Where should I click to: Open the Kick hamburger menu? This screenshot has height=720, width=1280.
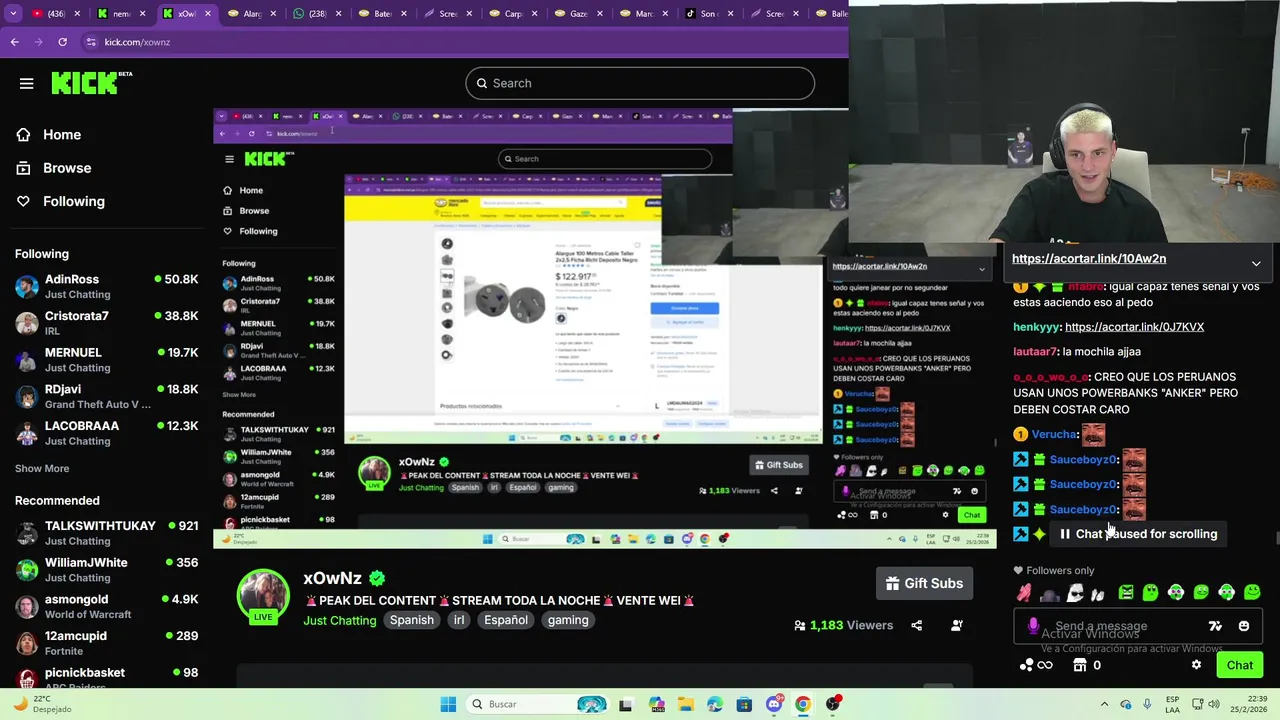(27, 84)
